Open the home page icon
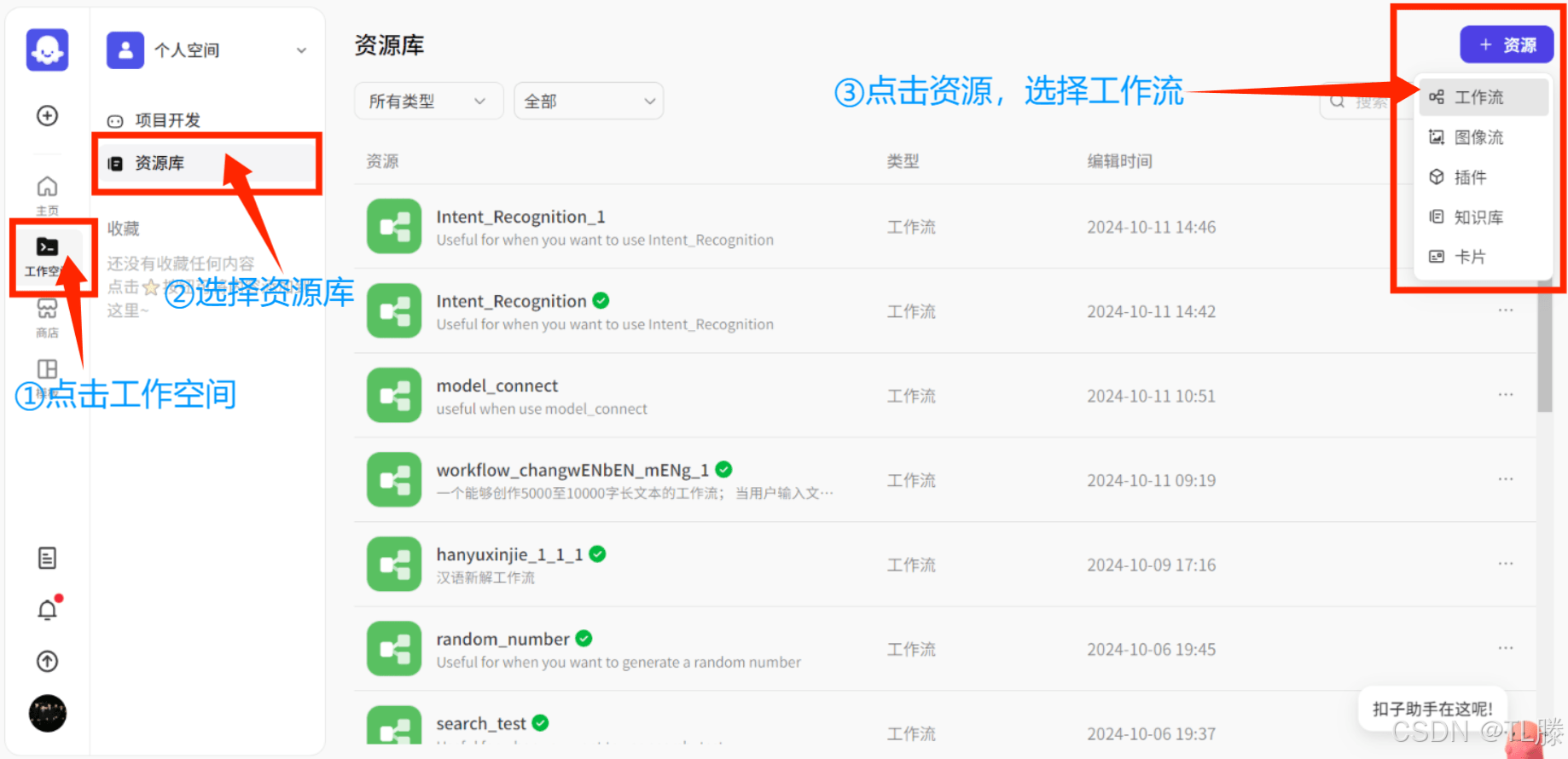Screen dimensions: 1568x759 48,186
